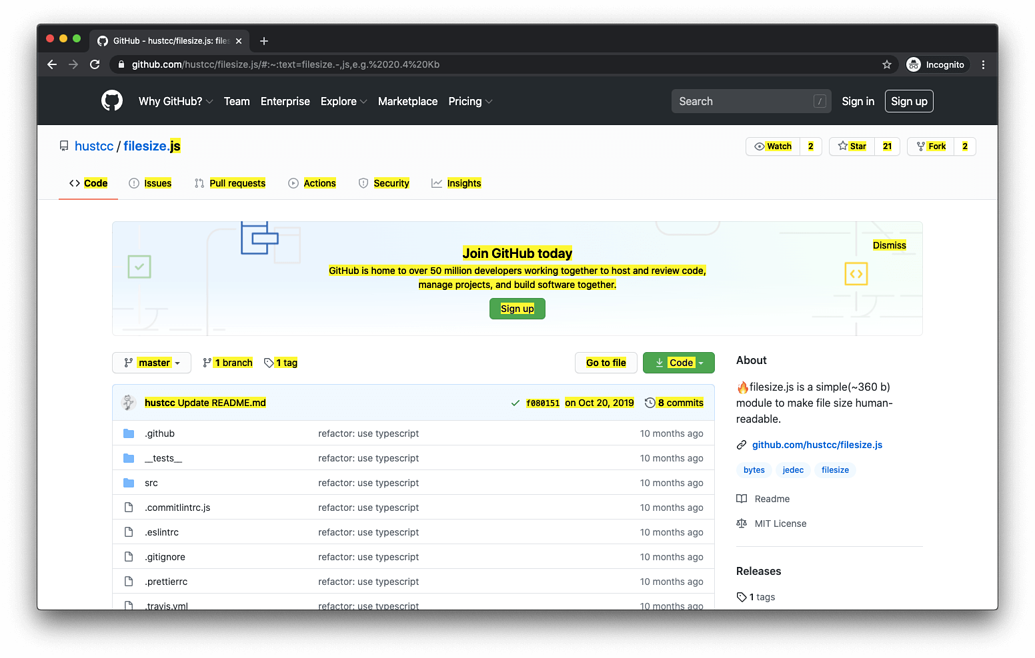Viewport: 1035px width, 658px height.
Task: Click the commit author avatar for hustcc
Action: pyautogui.click(x=128, y=403)
